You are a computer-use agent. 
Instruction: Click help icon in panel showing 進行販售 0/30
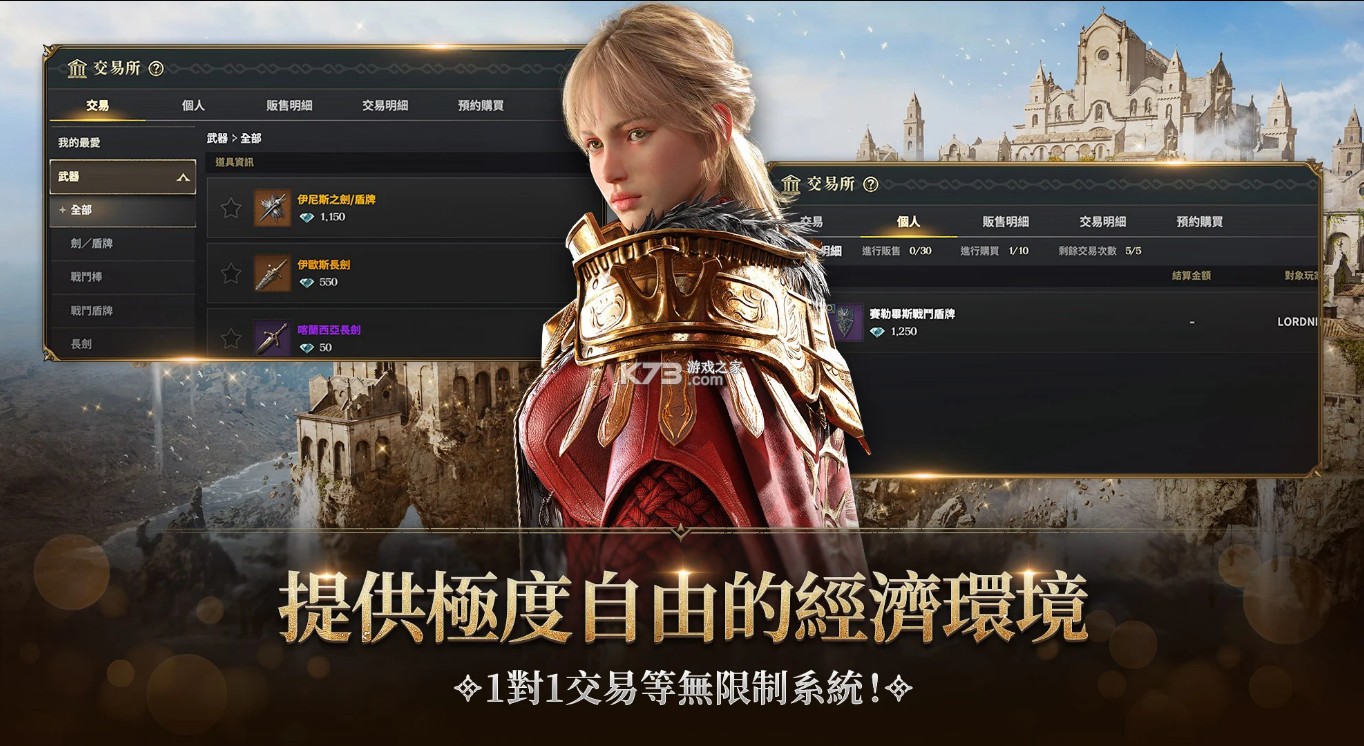click(x=870, y=184)
